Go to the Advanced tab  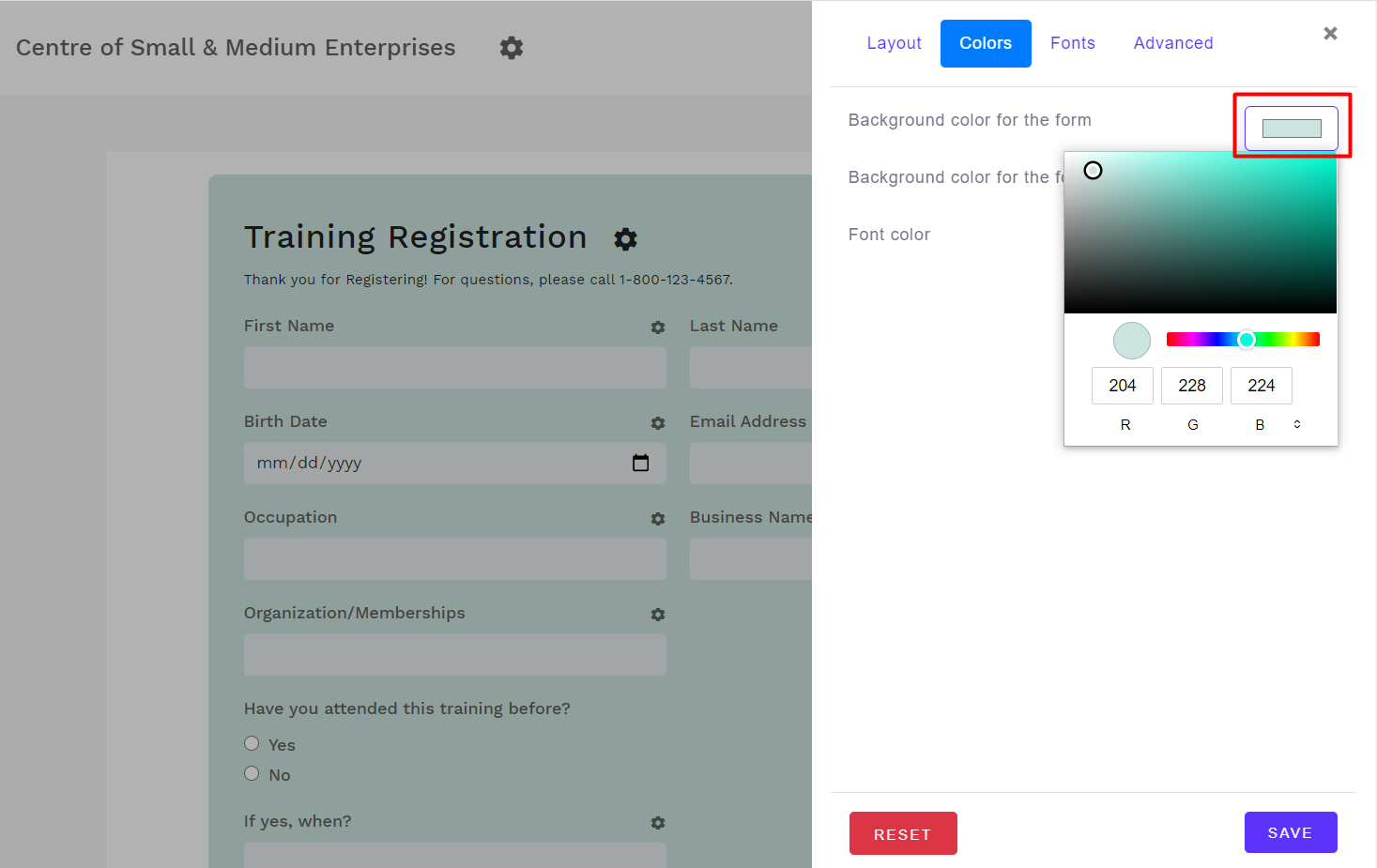[1172, 43]
